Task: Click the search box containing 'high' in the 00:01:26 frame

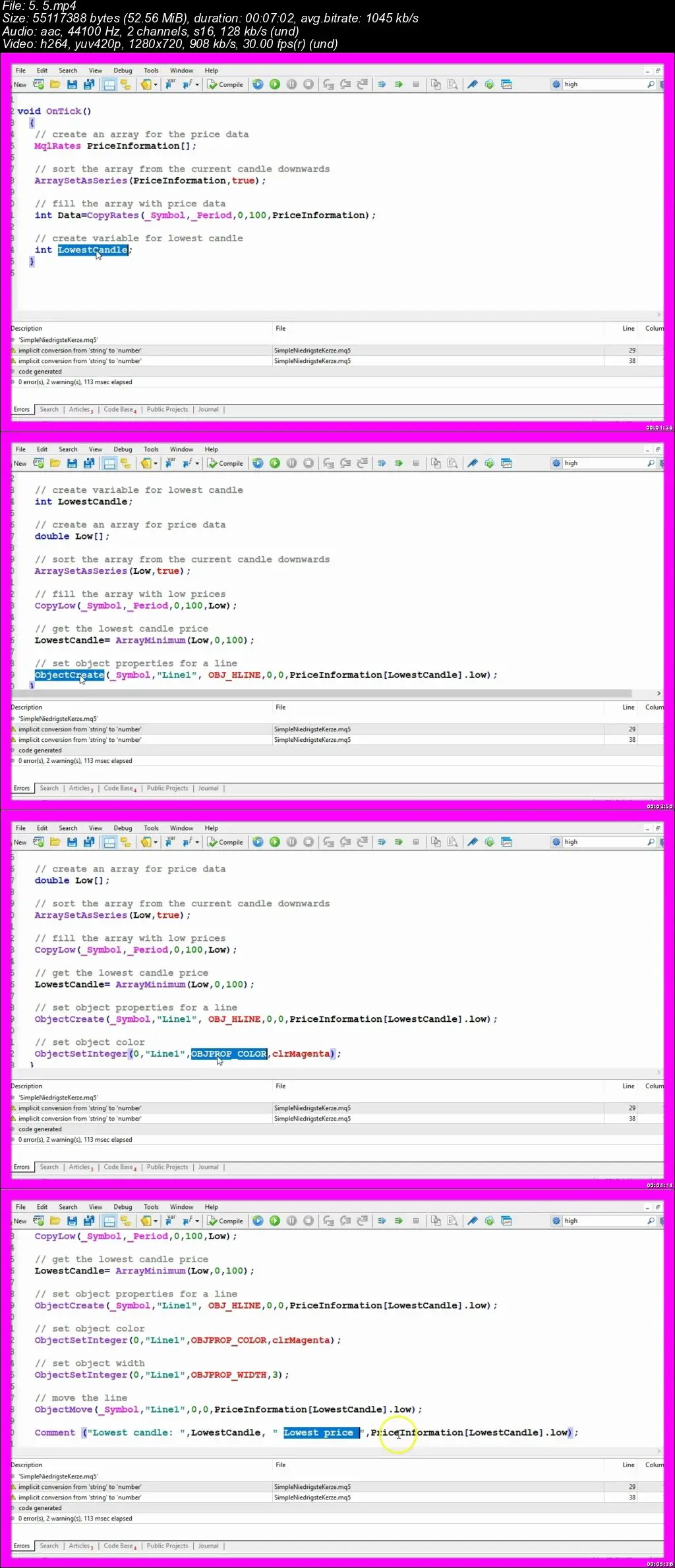Action: 603,84
